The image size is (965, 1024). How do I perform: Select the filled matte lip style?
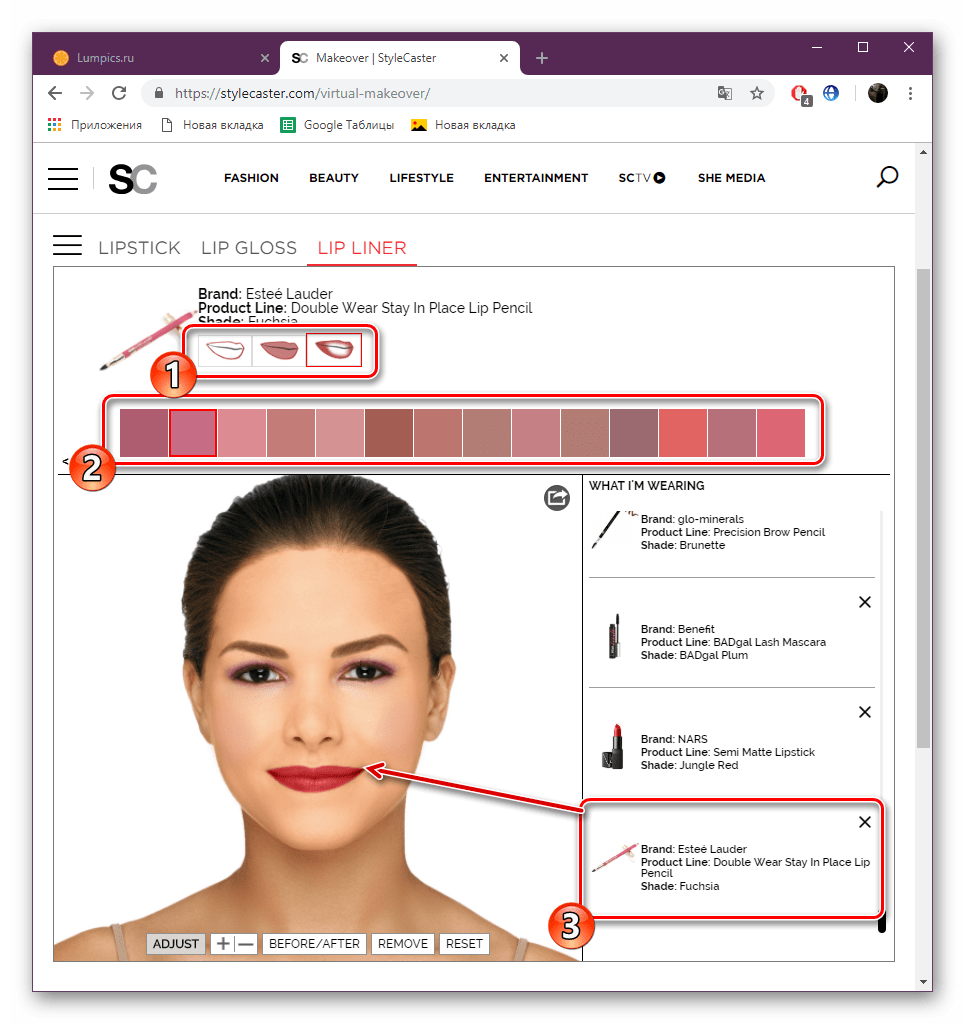coord(279,350)
